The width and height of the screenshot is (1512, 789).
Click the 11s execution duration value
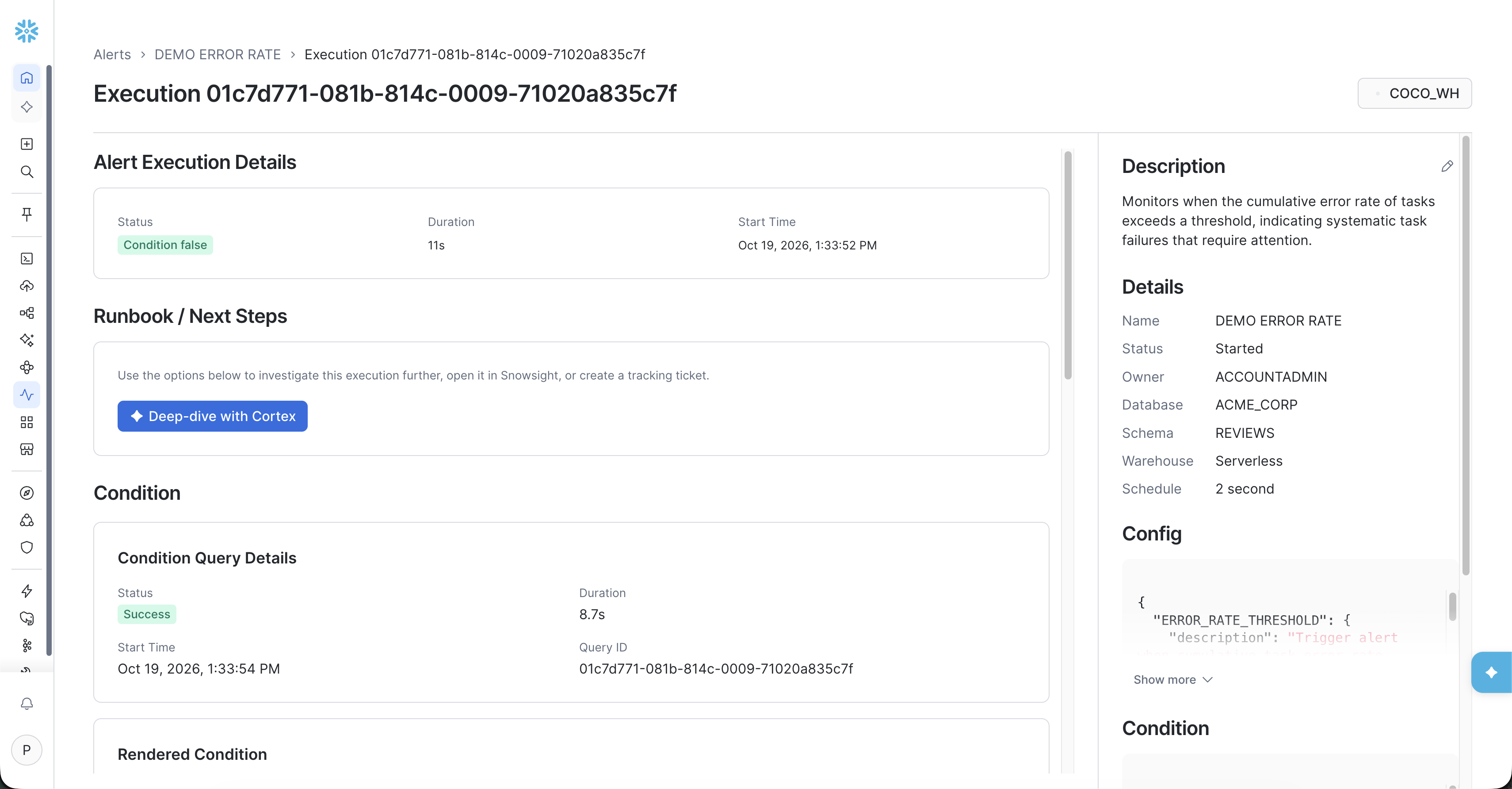[436, 245]
